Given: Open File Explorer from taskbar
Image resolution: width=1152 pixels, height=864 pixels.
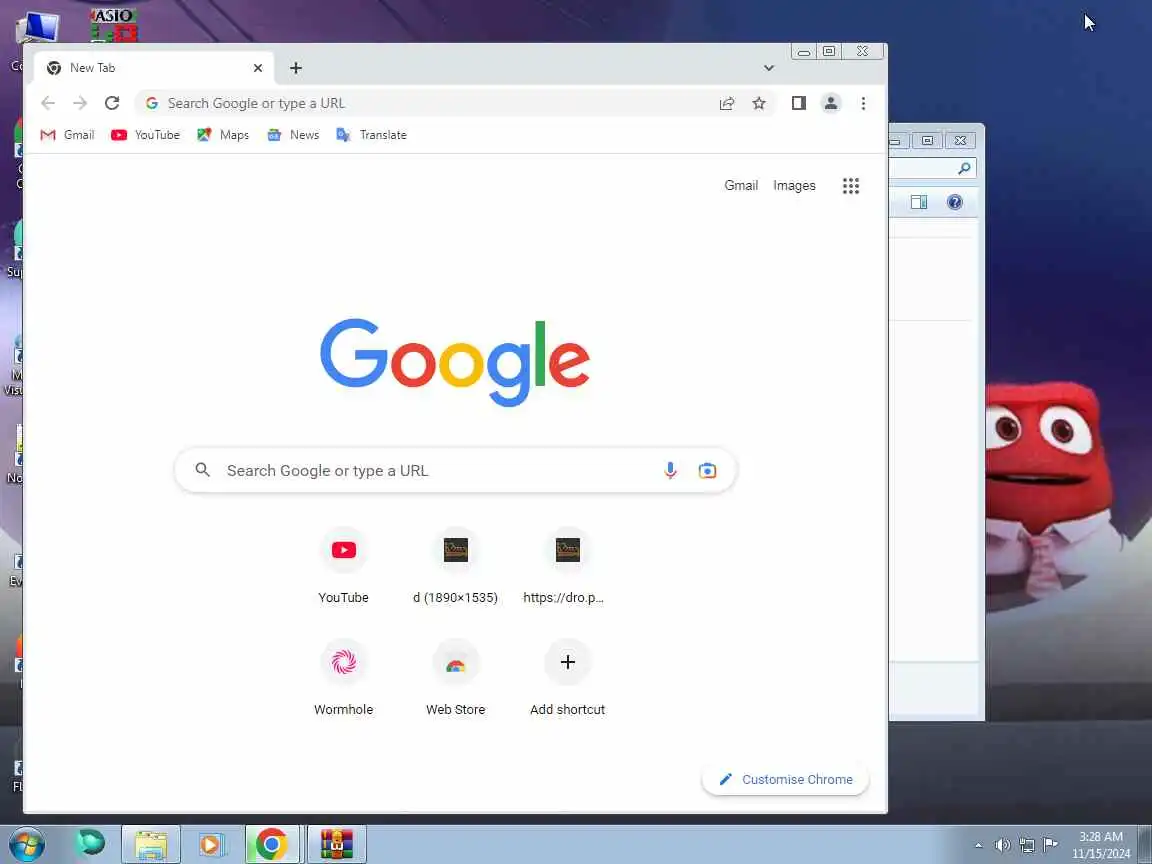Looking at the screenshot, I should [151, 844].
